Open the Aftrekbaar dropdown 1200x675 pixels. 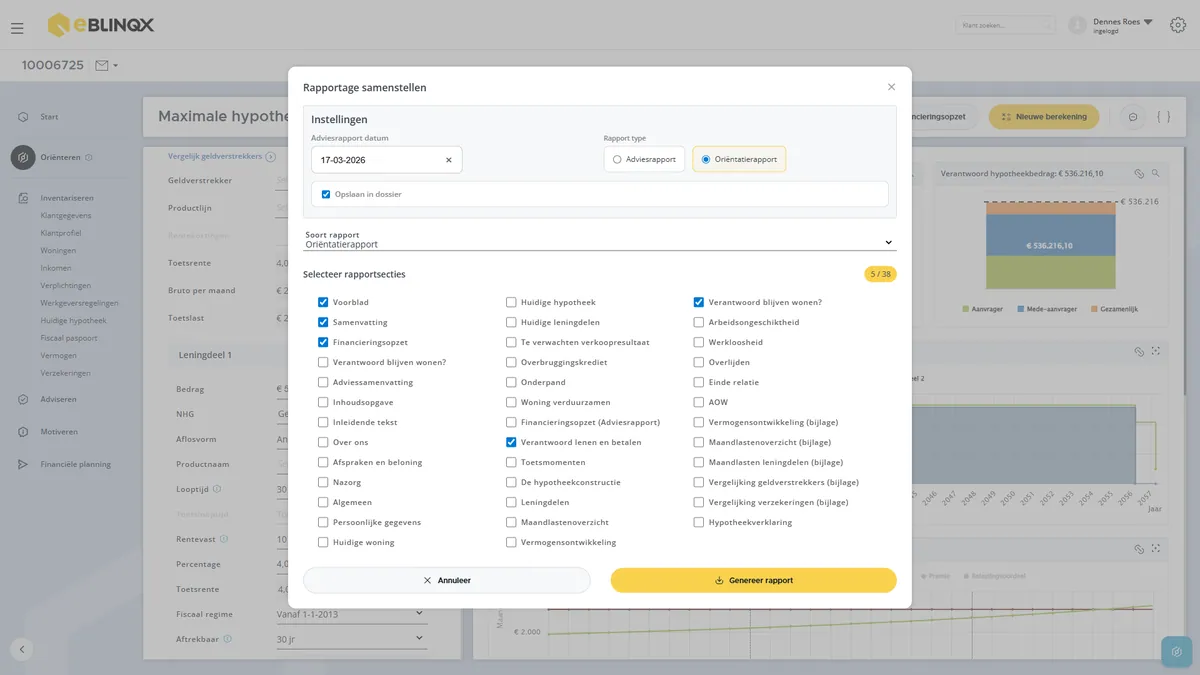click(x=351, y=638)
